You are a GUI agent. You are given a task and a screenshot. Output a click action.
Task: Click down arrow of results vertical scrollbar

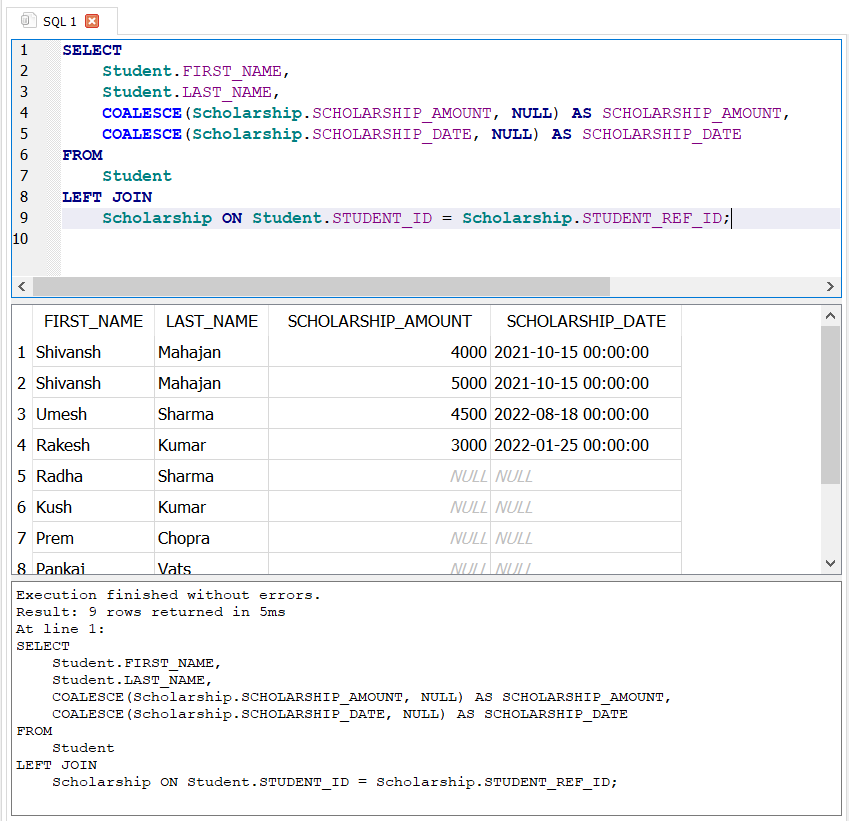(830, 564)
